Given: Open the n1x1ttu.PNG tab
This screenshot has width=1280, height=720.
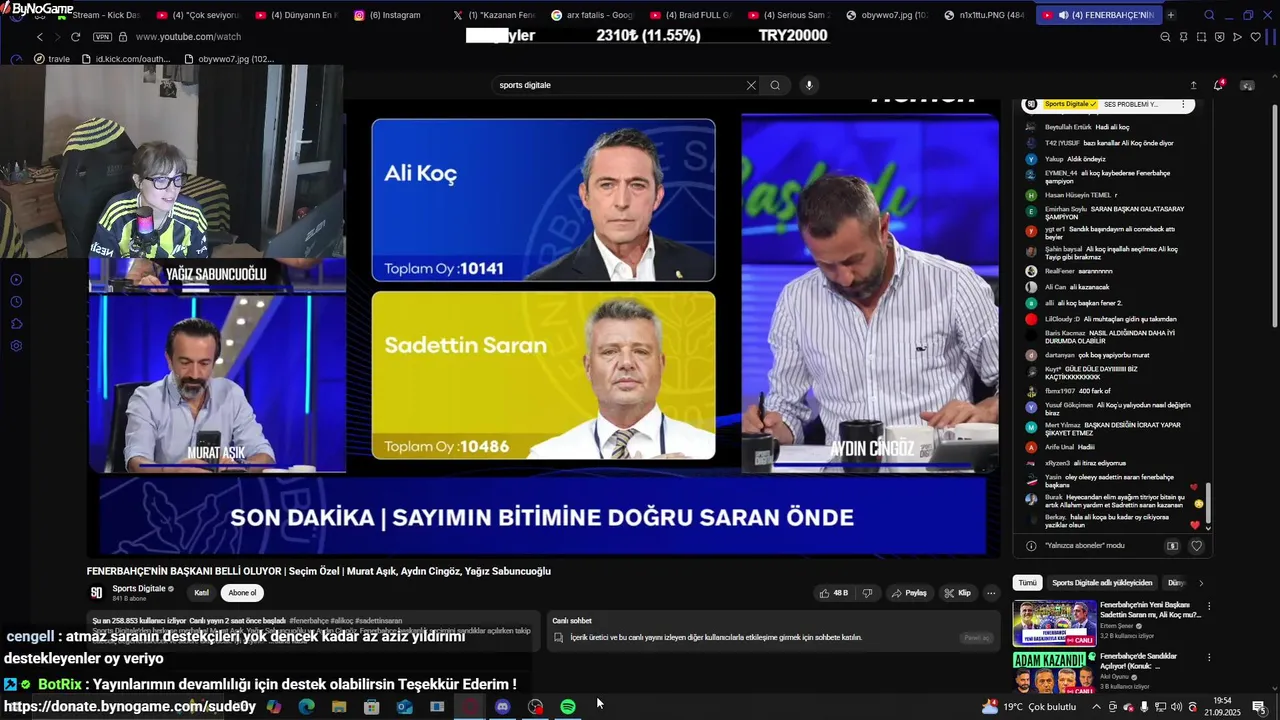Looking at the screenshot, I should [984, 15].
